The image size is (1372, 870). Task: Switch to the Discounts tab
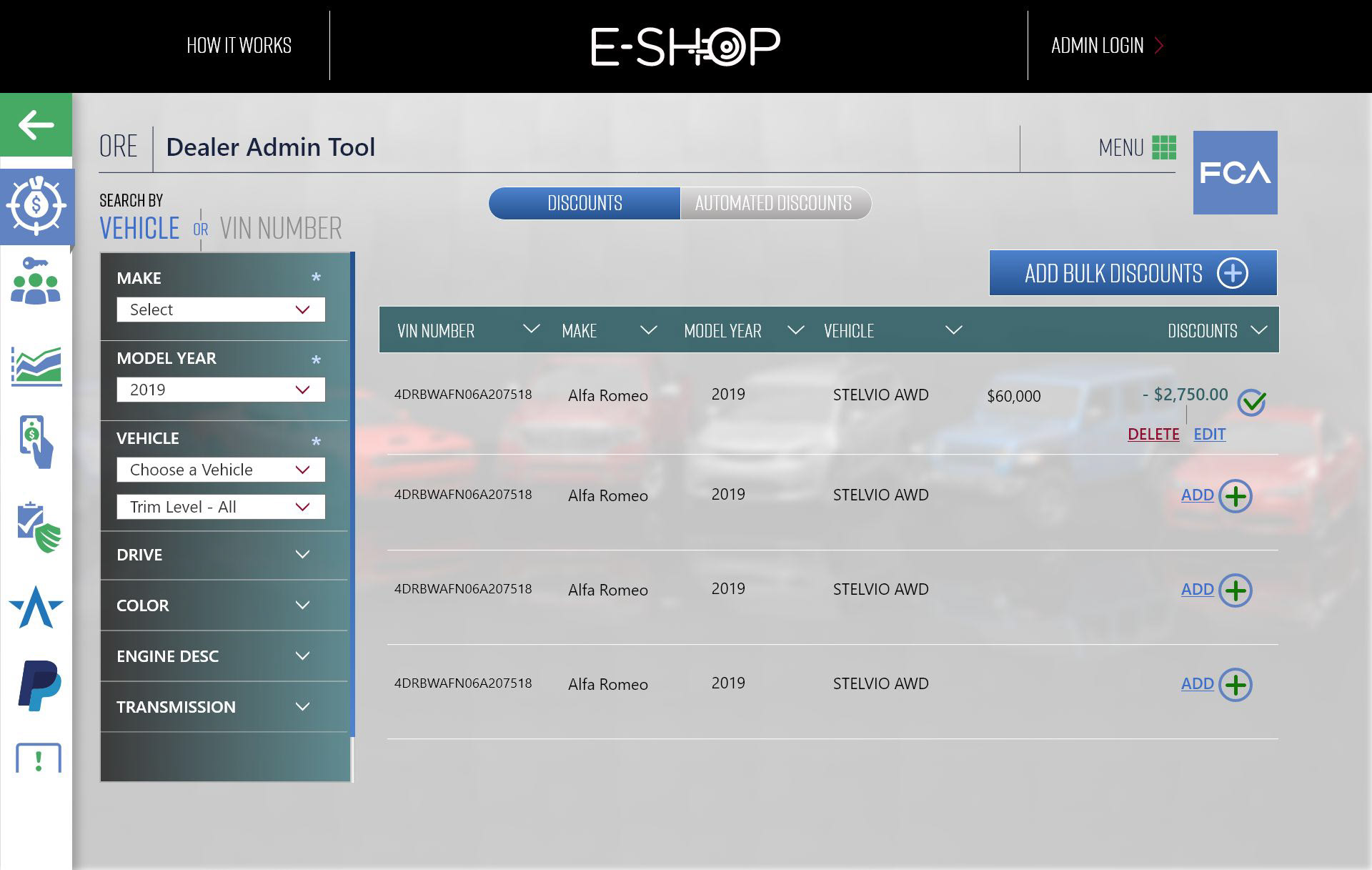click(x=585, y=203)
